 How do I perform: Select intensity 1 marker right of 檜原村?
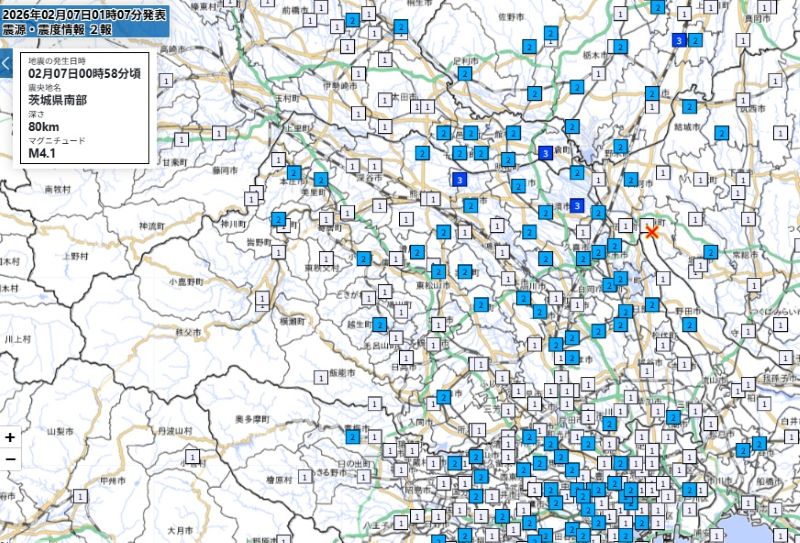(305, 477)
